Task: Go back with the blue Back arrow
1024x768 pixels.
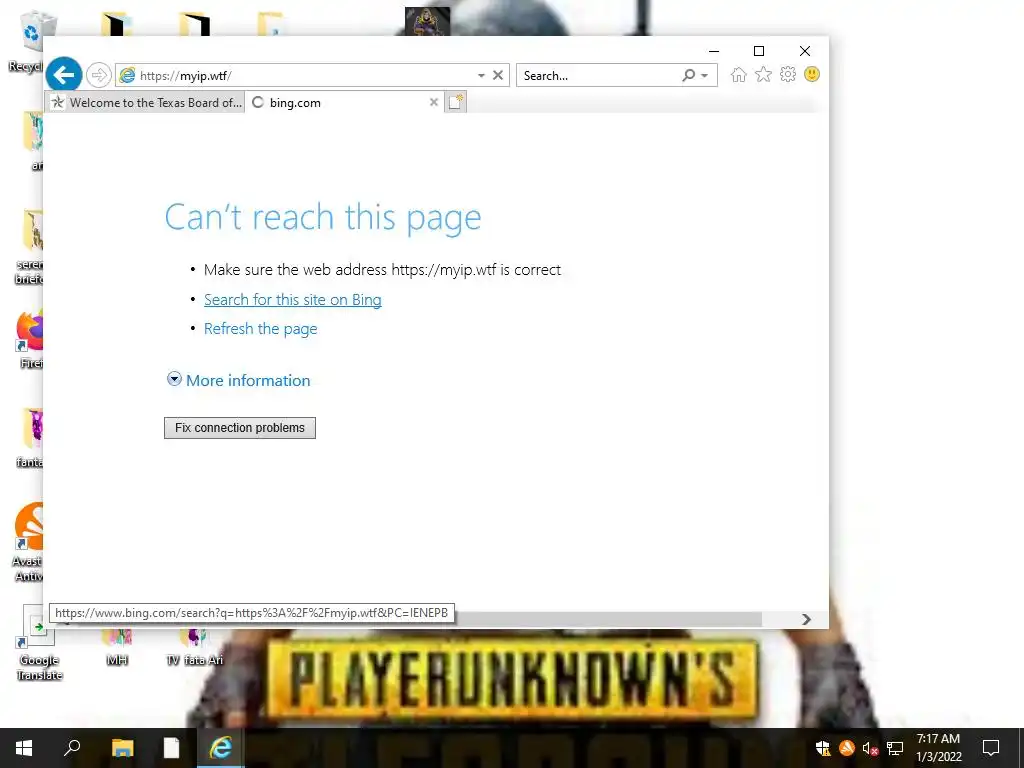Action: click(x=64, y=75)
